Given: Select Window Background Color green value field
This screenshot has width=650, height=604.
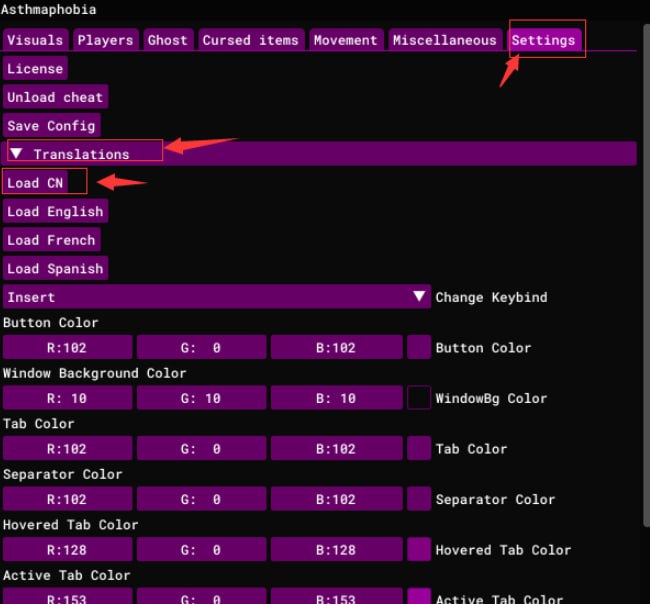Looking at the screenshot, I should pos(201,398).
